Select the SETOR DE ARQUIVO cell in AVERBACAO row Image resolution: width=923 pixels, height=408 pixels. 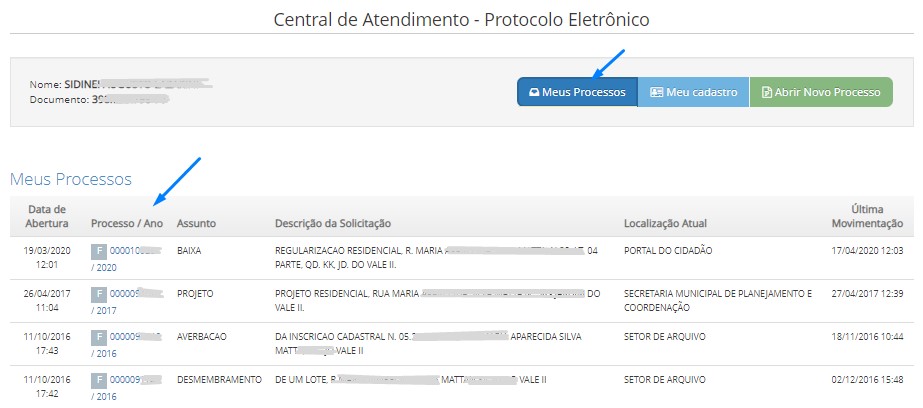663,337
